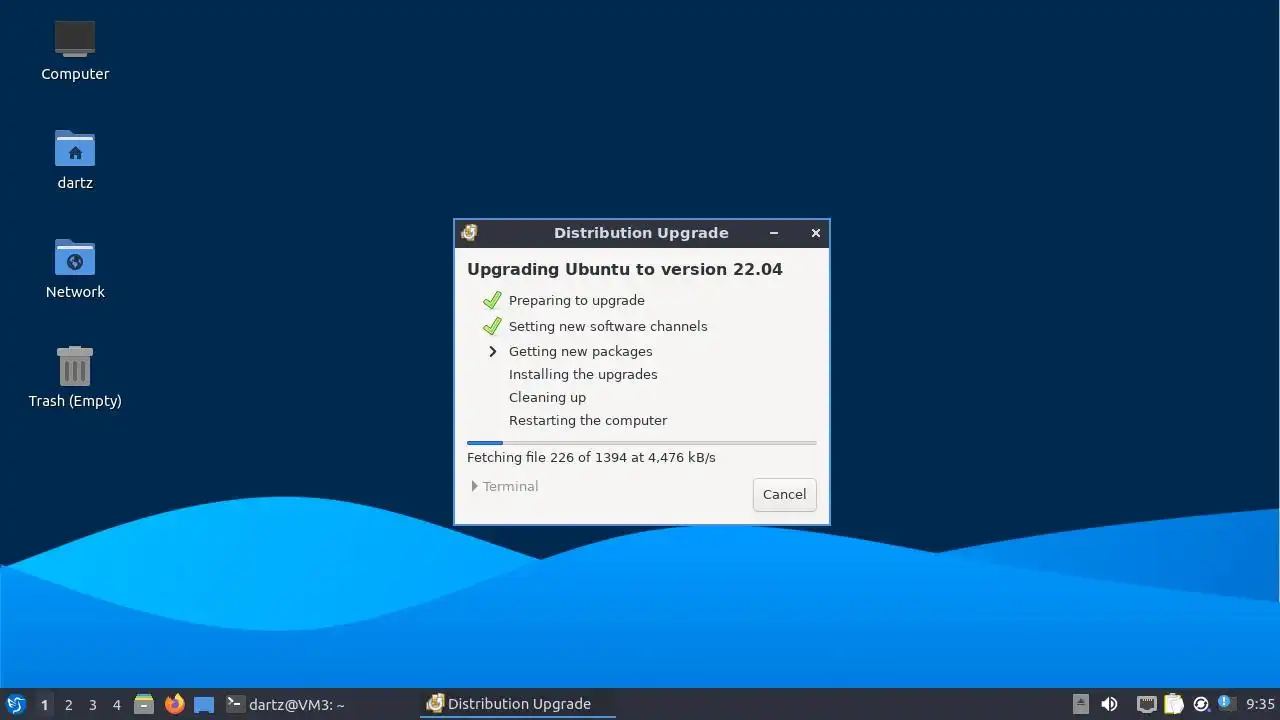
Task: Click the 'Getting new packages' step
Action: [x=580, y=351]
